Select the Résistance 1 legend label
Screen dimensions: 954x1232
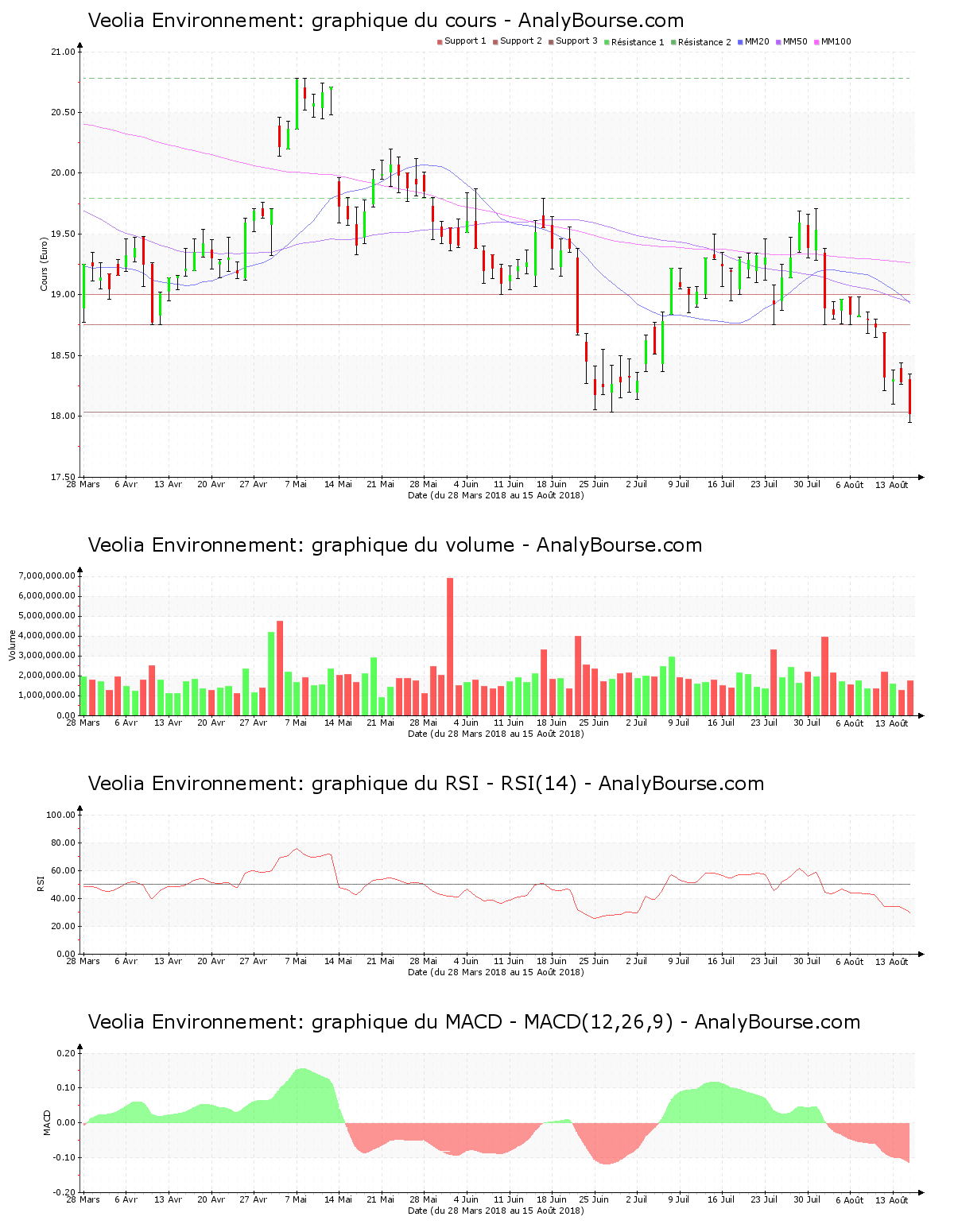[638, 42]
